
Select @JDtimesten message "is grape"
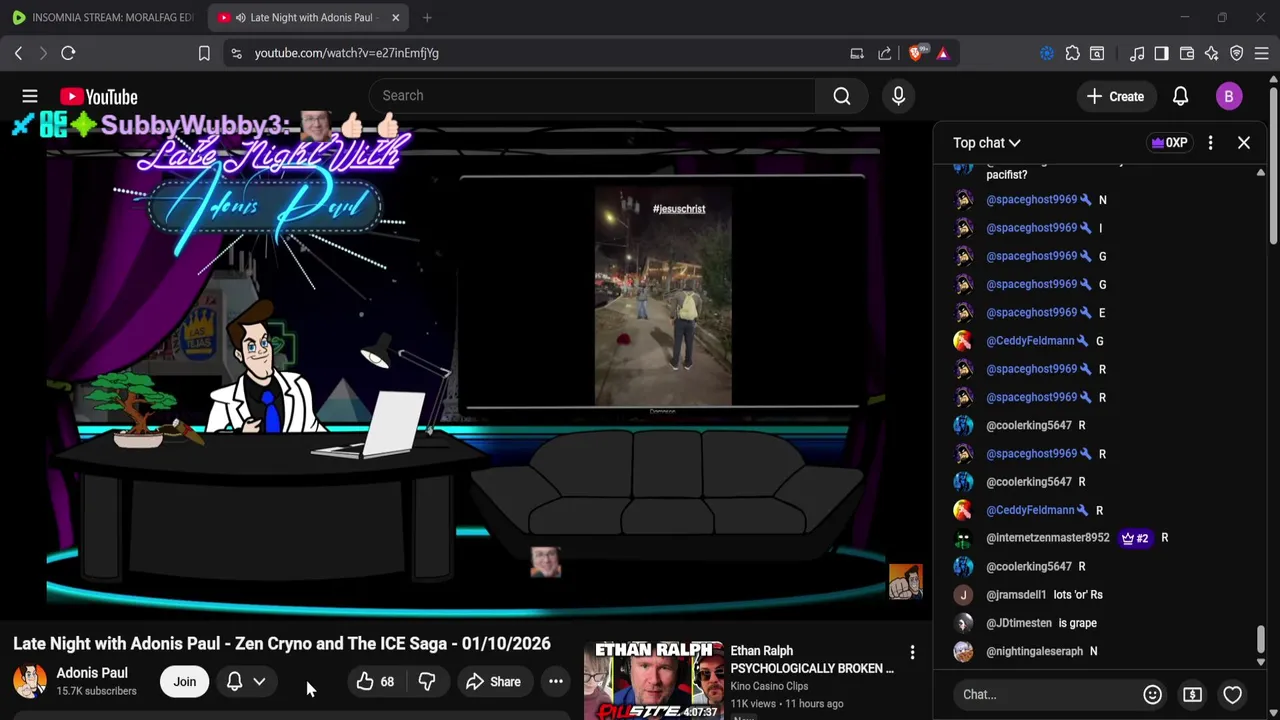coord(1078,623)
